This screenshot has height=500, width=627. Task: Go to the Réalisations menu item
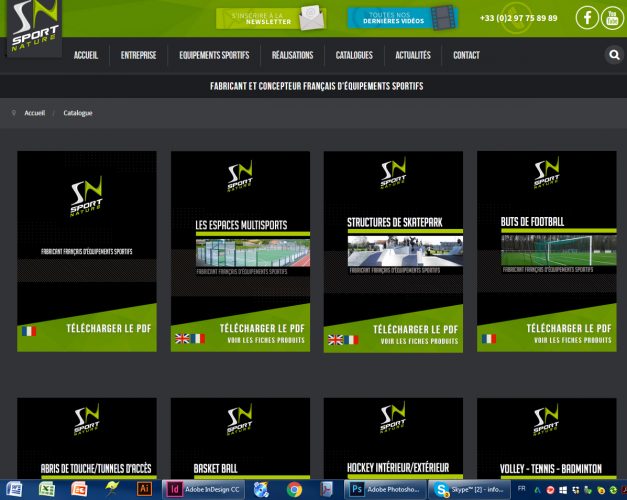pos(291,56)
